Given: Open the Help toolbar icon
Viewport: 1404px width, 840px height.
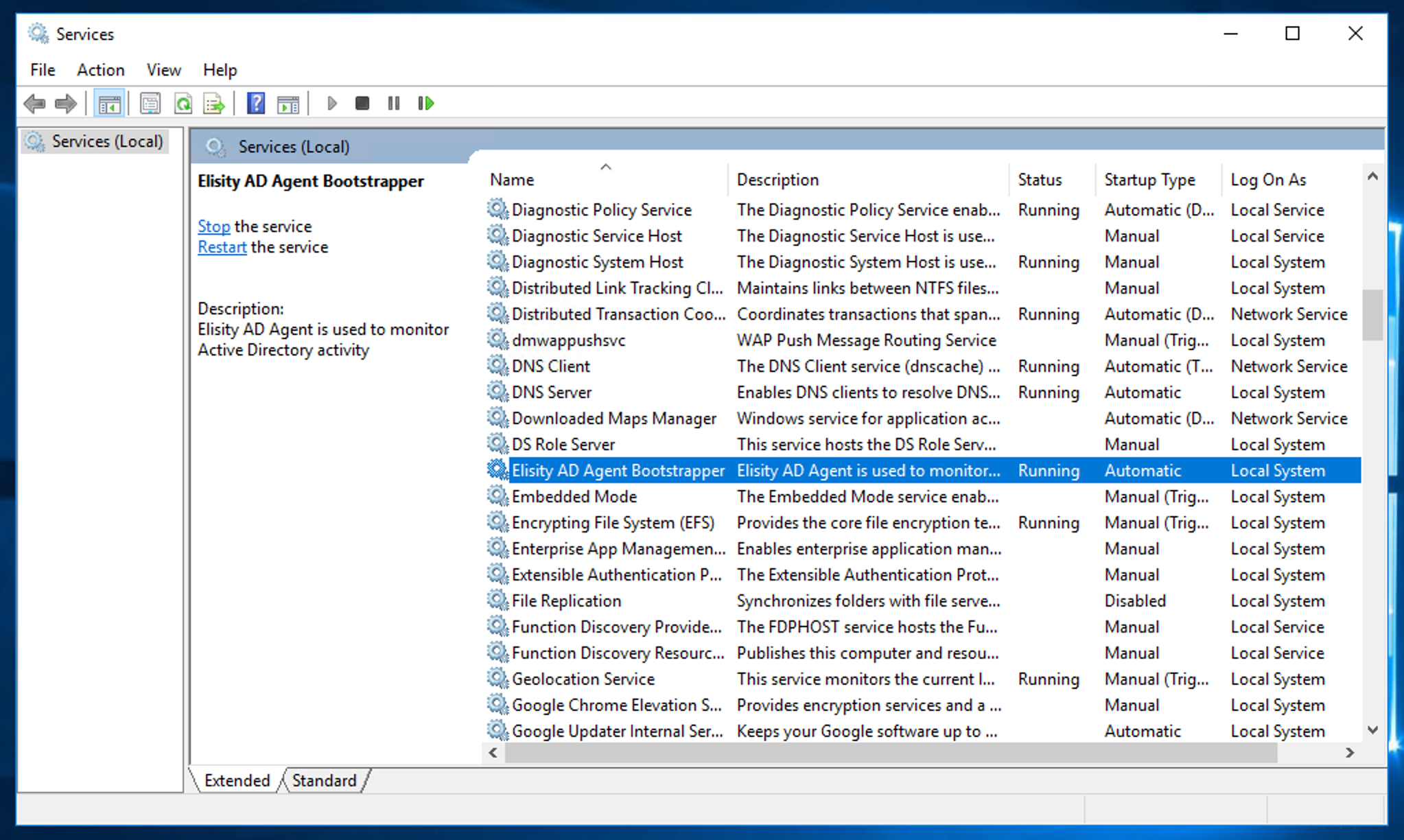Looking at the screenshot, I should tap(256, 104).
